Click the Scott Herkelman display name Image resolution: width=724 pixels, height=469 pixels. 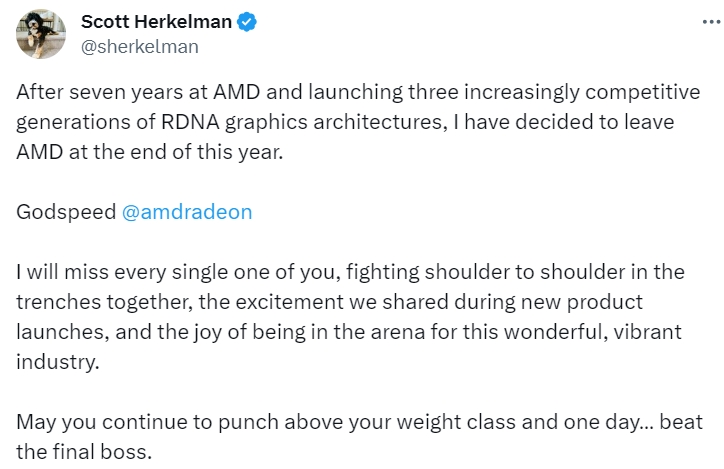(156, 22)
